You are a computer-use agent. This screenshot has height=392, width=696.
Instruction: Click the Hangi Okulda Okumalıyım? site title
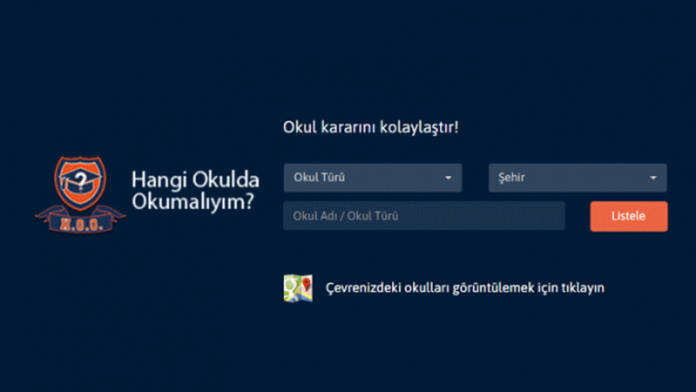[195, 190]
